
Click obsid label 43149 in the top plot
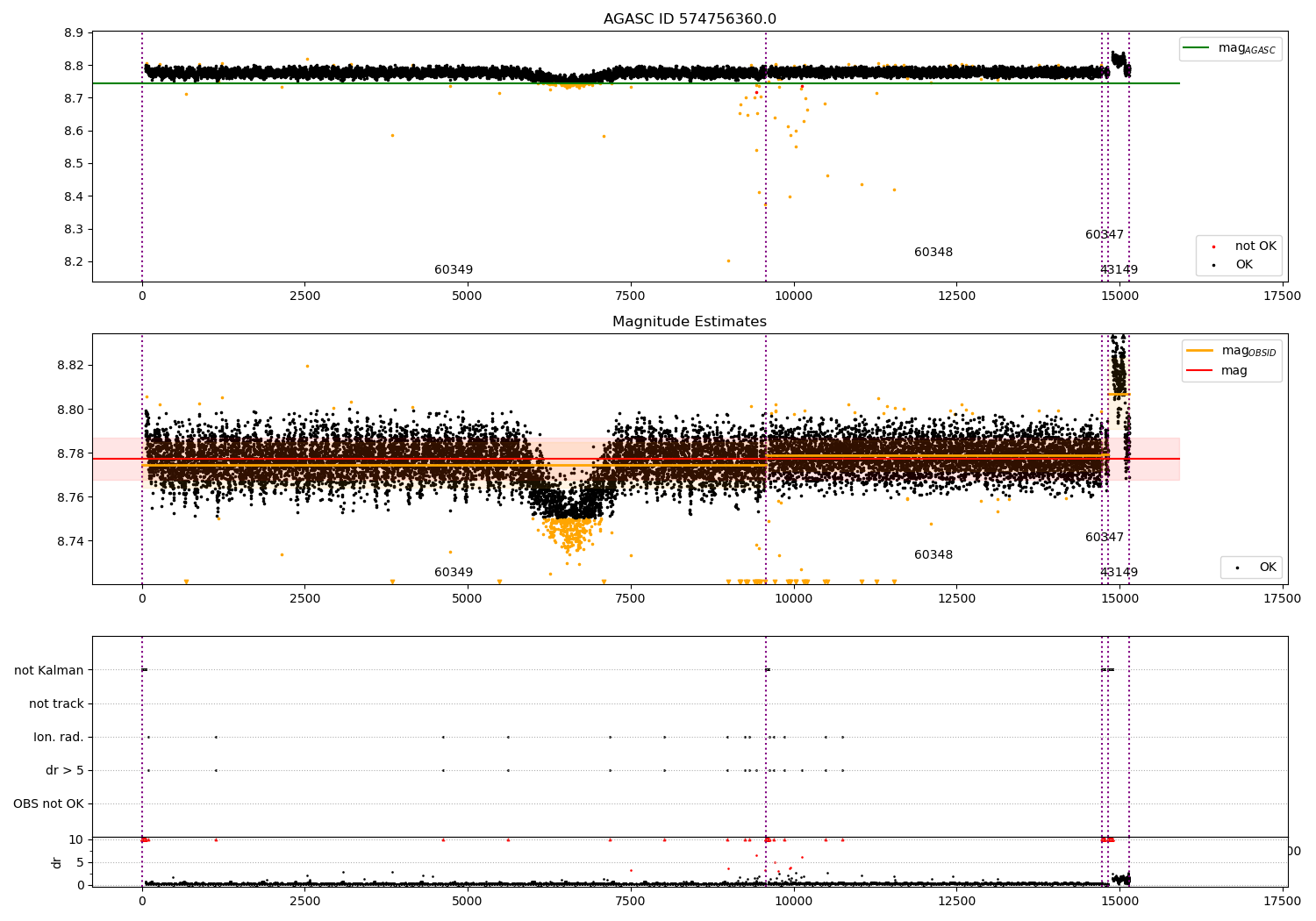[1119, 269]
